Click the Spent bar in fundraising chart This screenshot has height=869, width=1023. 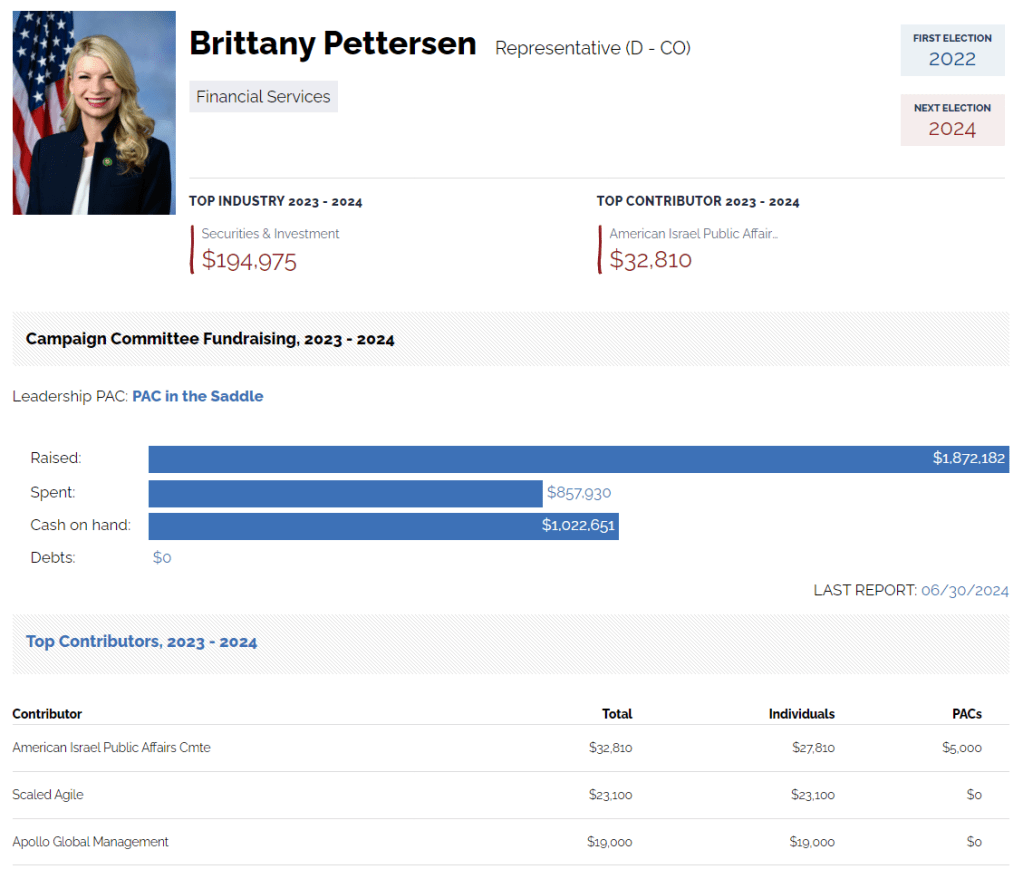coord(345,493)
